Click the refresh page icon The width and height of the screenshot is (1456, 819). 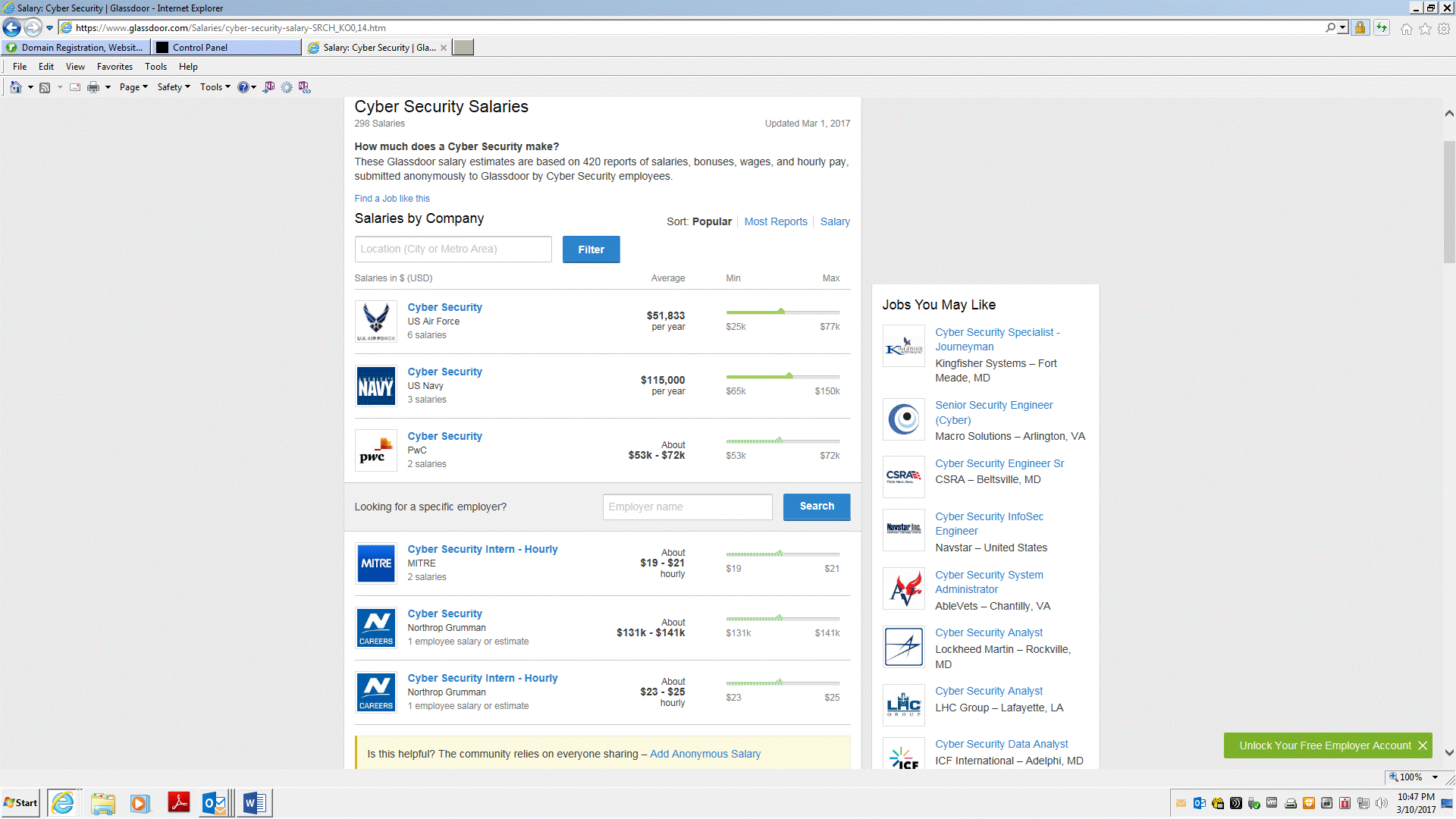tap(1382, 28)
